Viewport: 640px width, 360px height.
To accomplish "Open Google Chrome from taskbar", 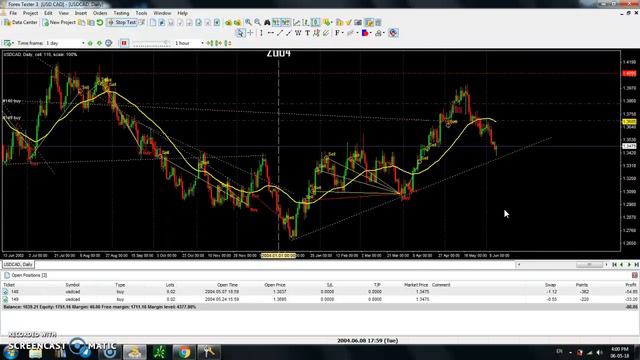I will point(183,352).
